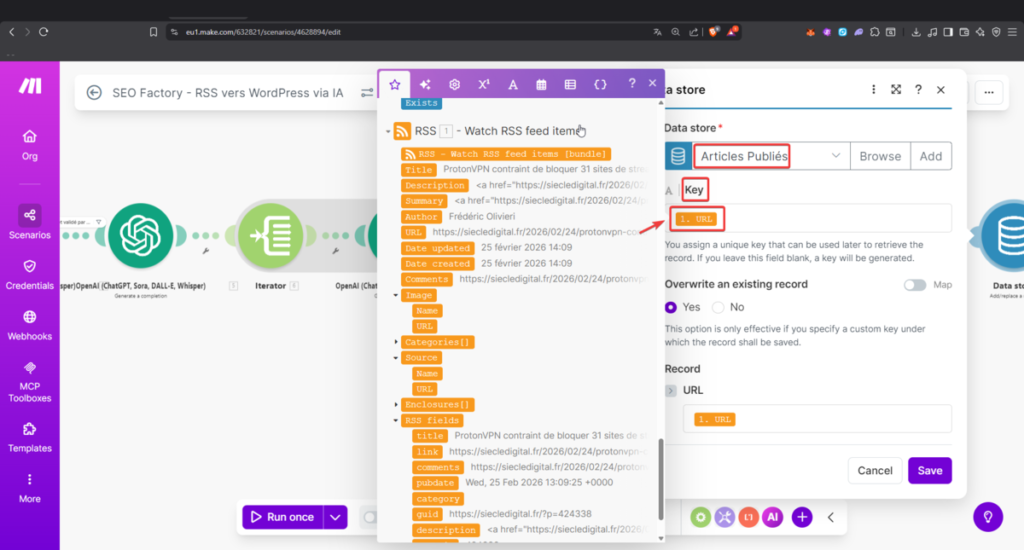Click the Save button

[929, 470]
